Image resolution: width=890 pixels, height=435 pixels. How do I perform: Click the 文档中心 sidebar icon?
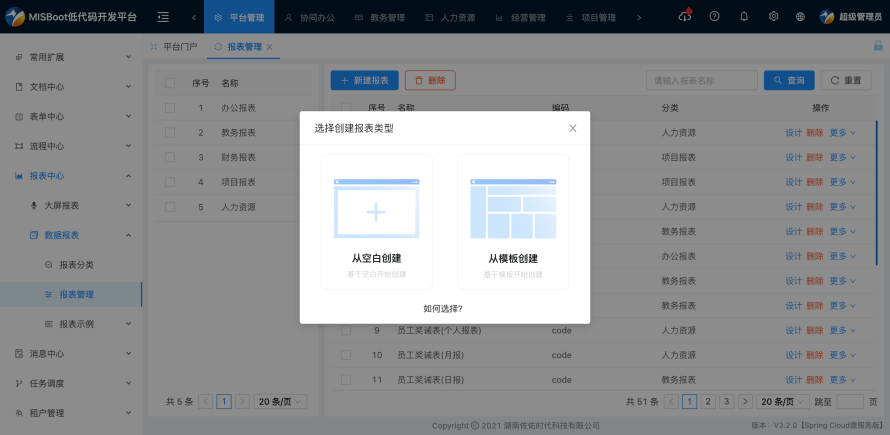point(19,87)
